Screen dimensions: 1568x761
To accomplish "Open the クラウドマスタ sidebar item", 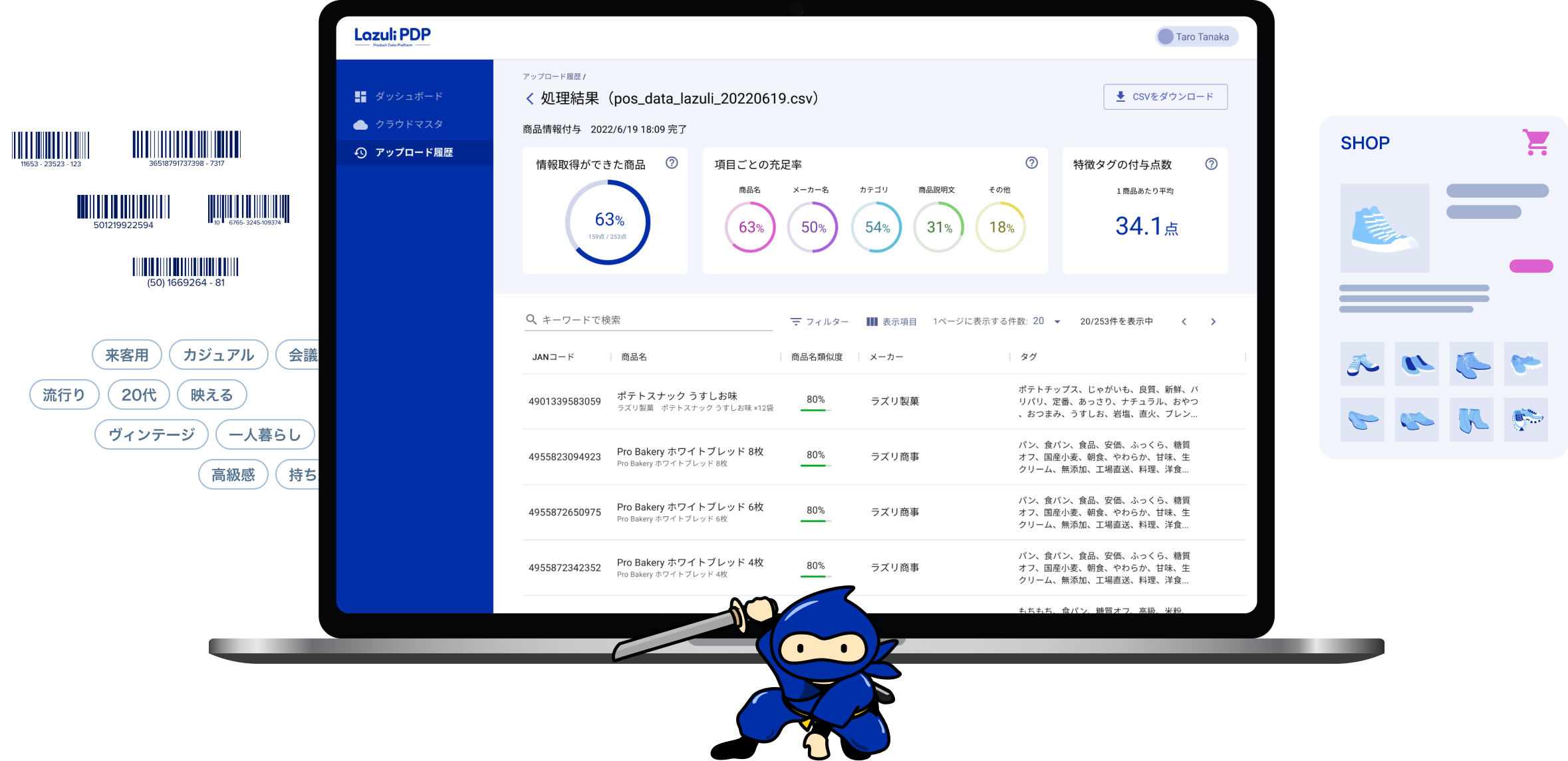I will pyautogui.click(x=408, y=124).
